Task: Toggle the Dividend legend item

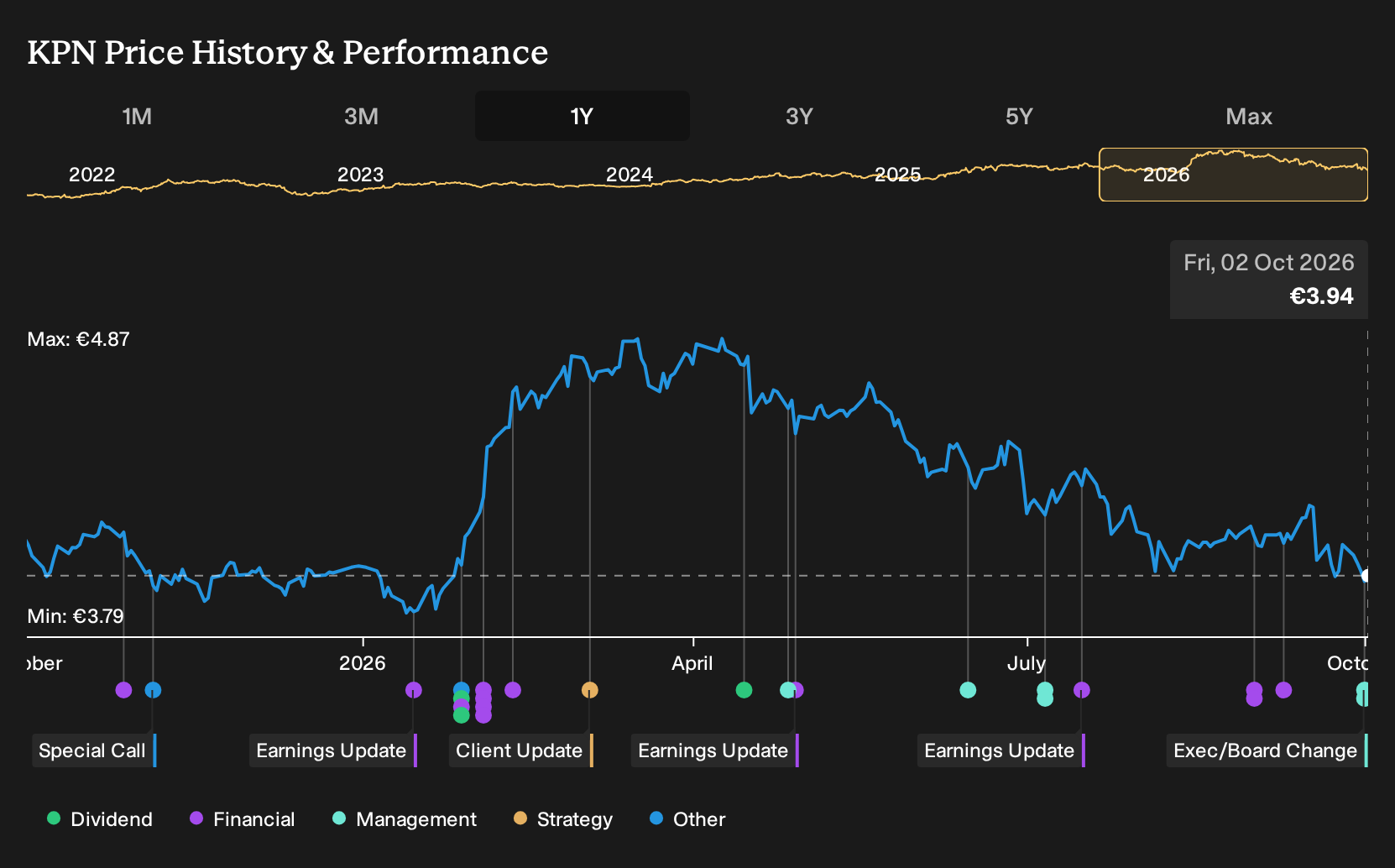Action: tap(100, 819)
